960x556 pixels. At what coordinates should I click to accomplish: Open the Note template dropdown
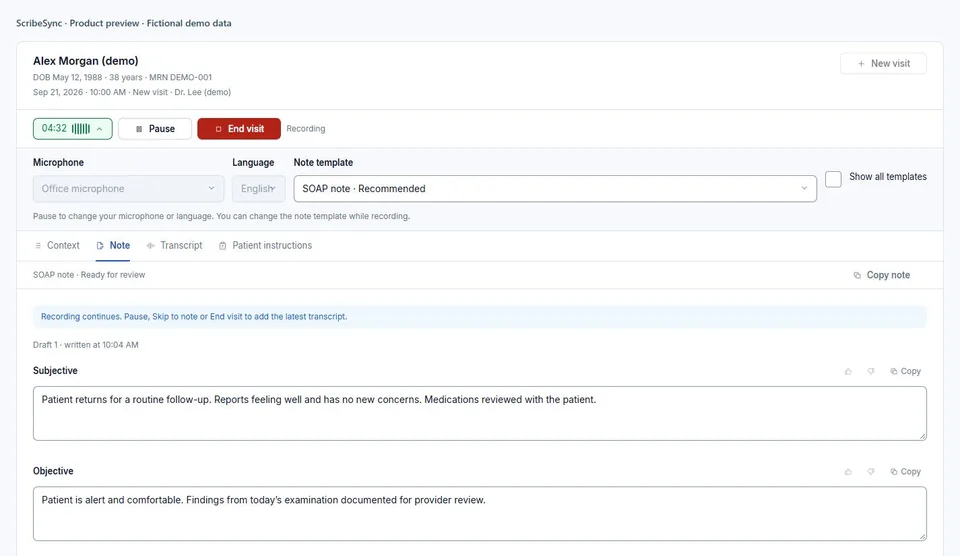pos(555,189)
